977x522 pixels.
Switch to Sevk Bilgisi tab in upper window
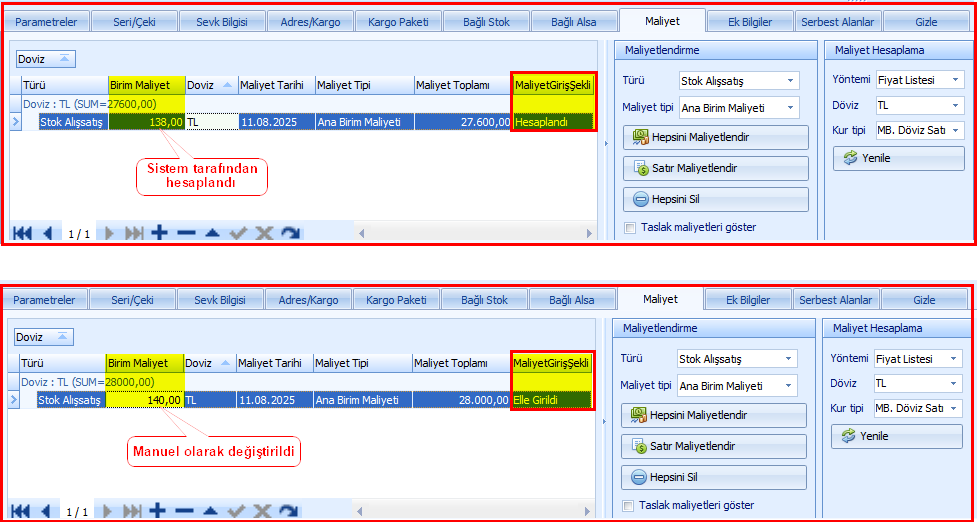click(222, 21)
